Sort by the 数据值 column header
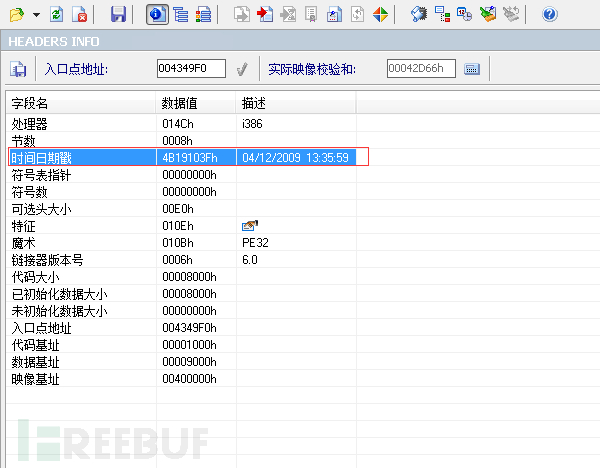The width and height of the screenshot is (600, 468). 196,103
